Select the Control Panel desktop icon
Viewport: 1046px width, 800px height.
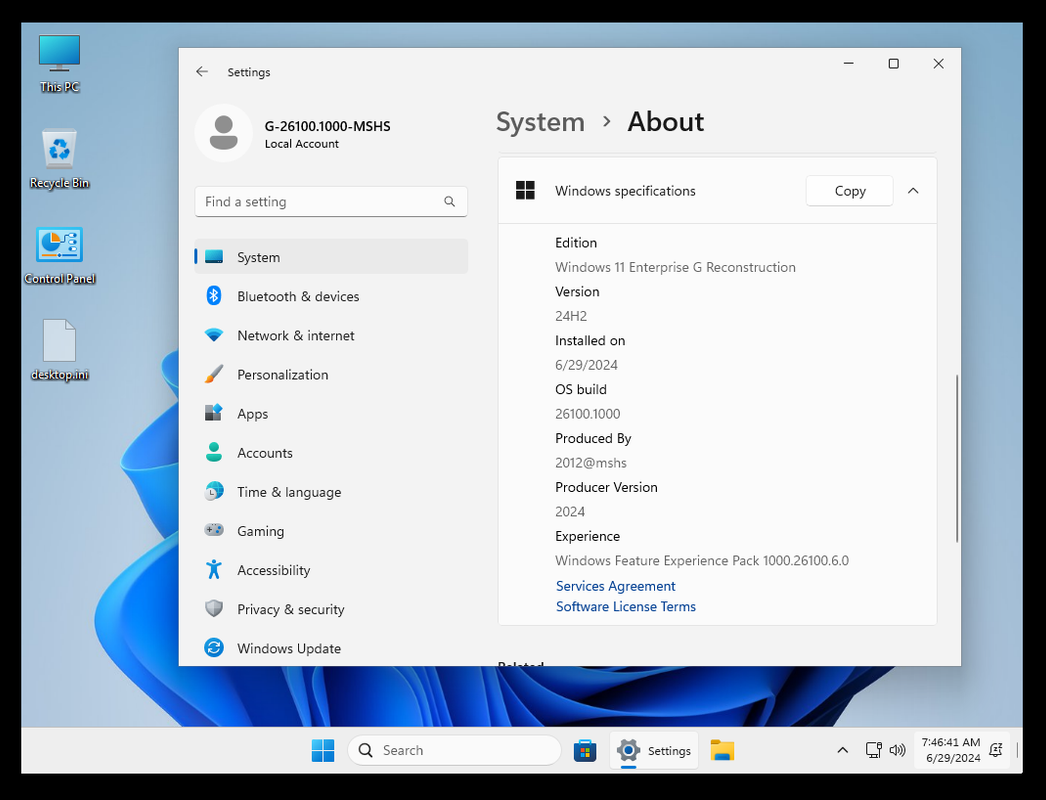point(59,256)
